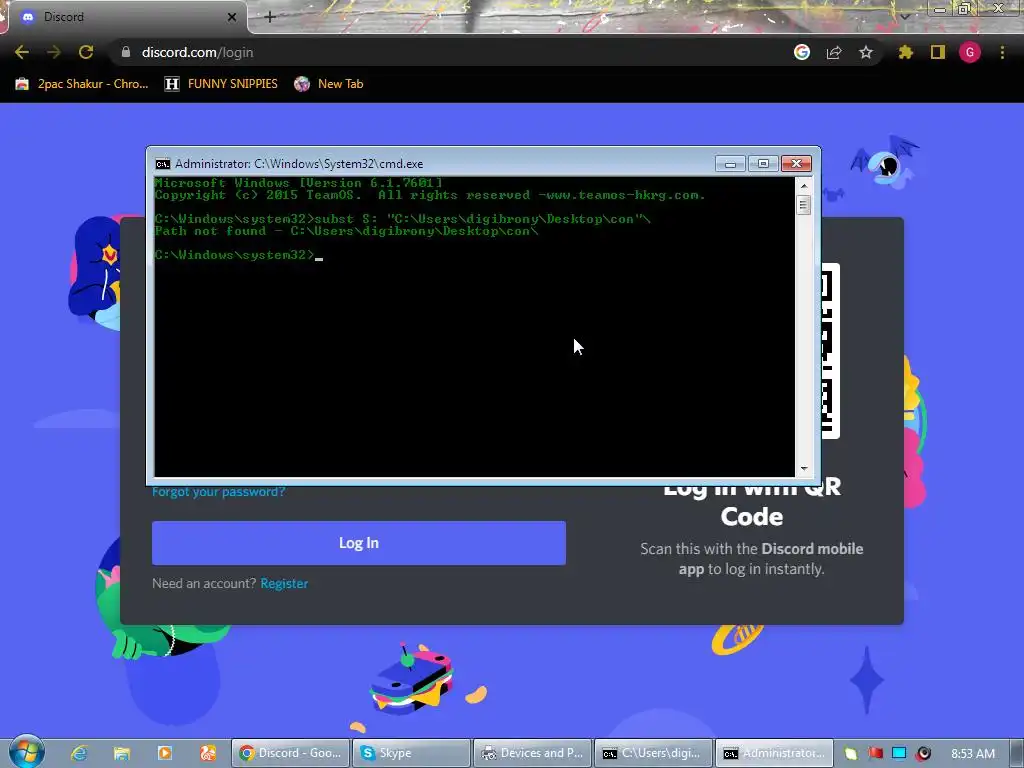Share this page using the share icon
1024x768 pixels.
(834, 52)
